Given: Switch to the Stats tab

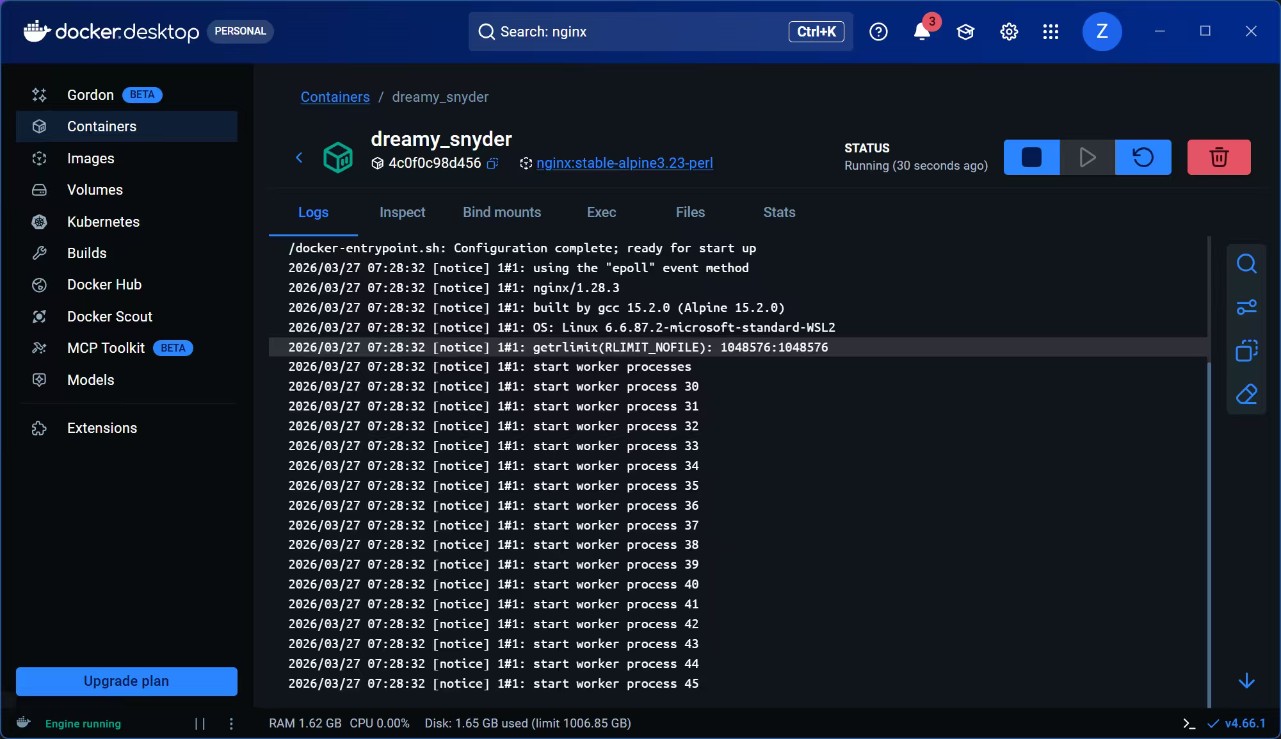Looking at the screenshot, I should [x=779, y=213].
